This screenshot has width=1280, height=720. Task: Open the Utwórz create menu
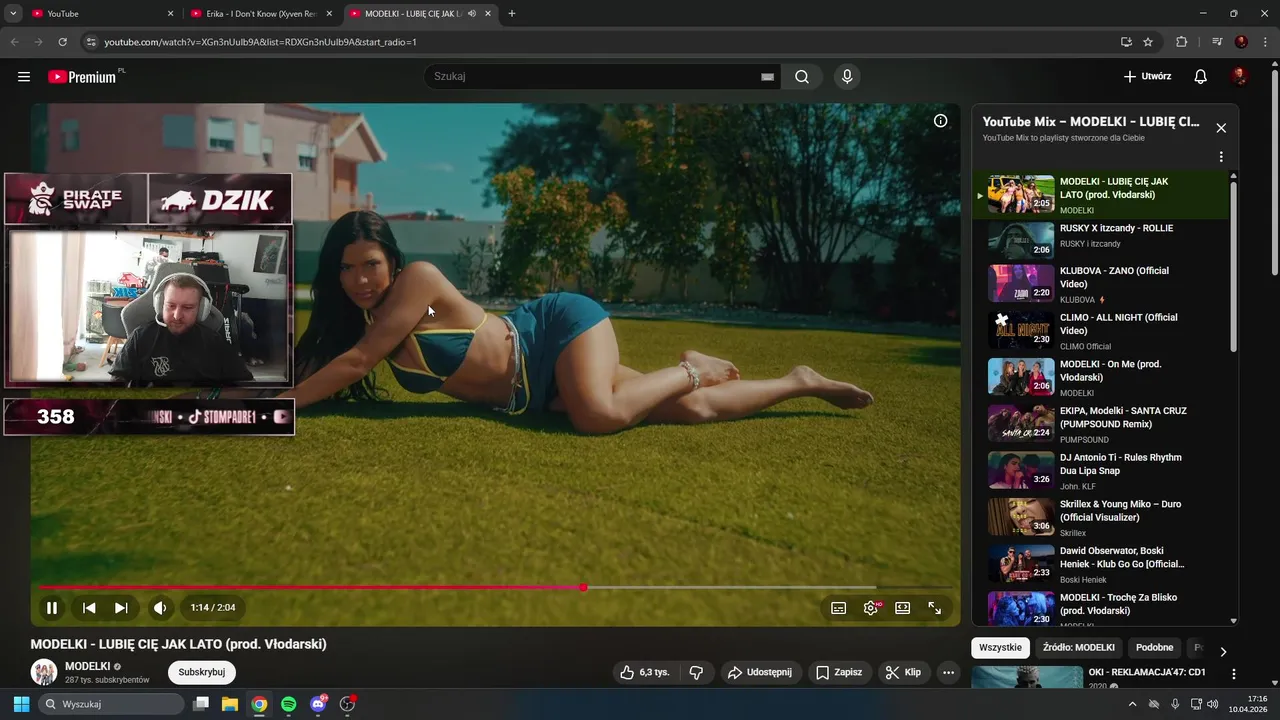point(1147,77)
